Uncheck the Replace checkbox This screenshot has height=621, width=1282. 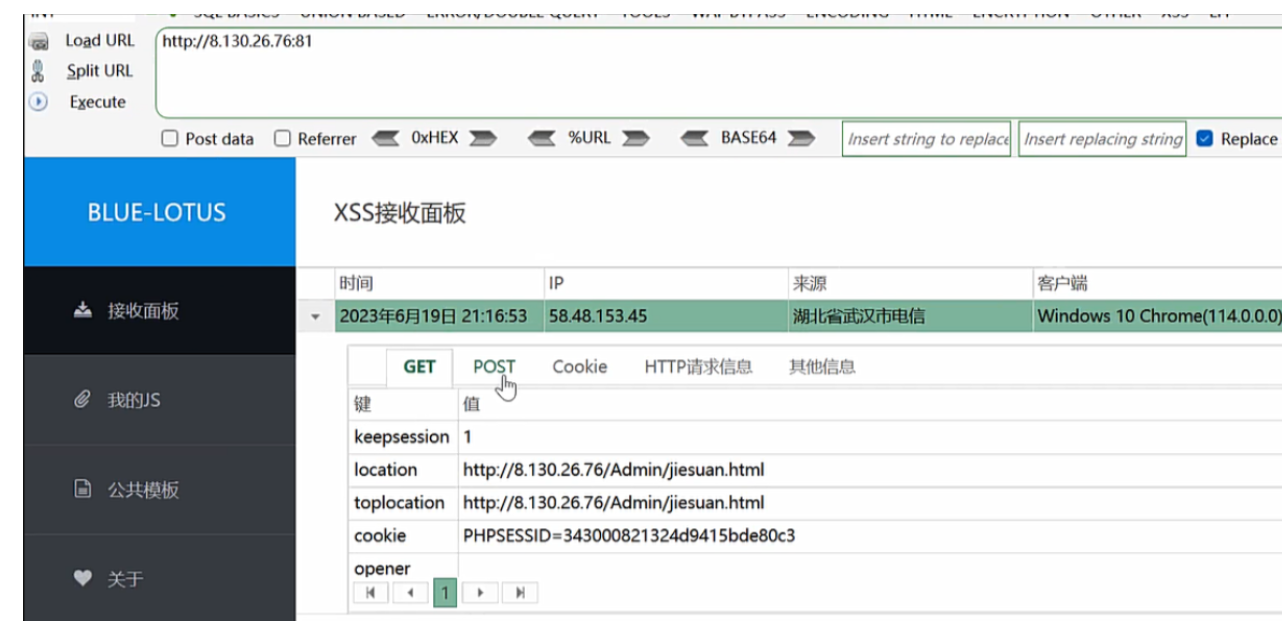1205,139
